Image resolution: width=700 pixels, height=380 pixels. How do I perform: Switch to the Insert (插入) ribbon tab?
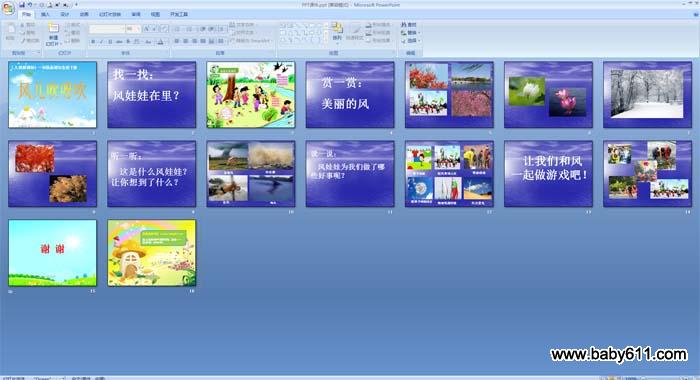[x=45, y=14]
